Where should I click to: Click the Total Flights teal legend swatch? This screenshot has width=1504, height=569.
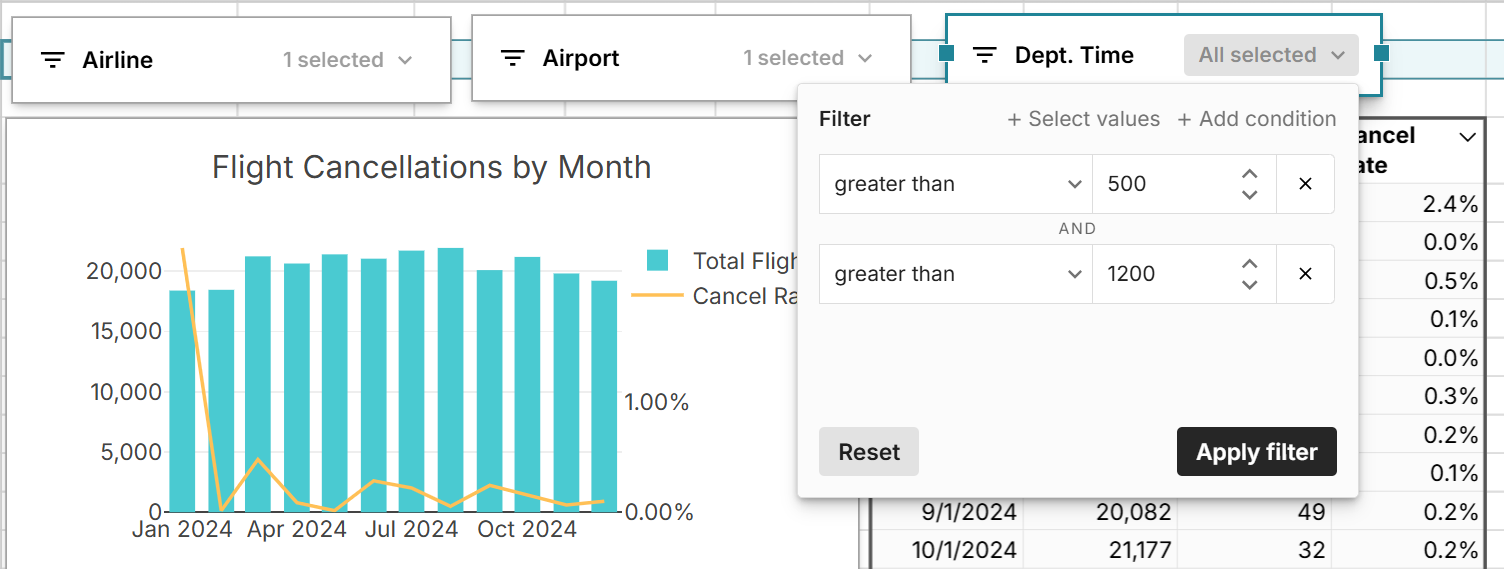(x=657, y=261)
